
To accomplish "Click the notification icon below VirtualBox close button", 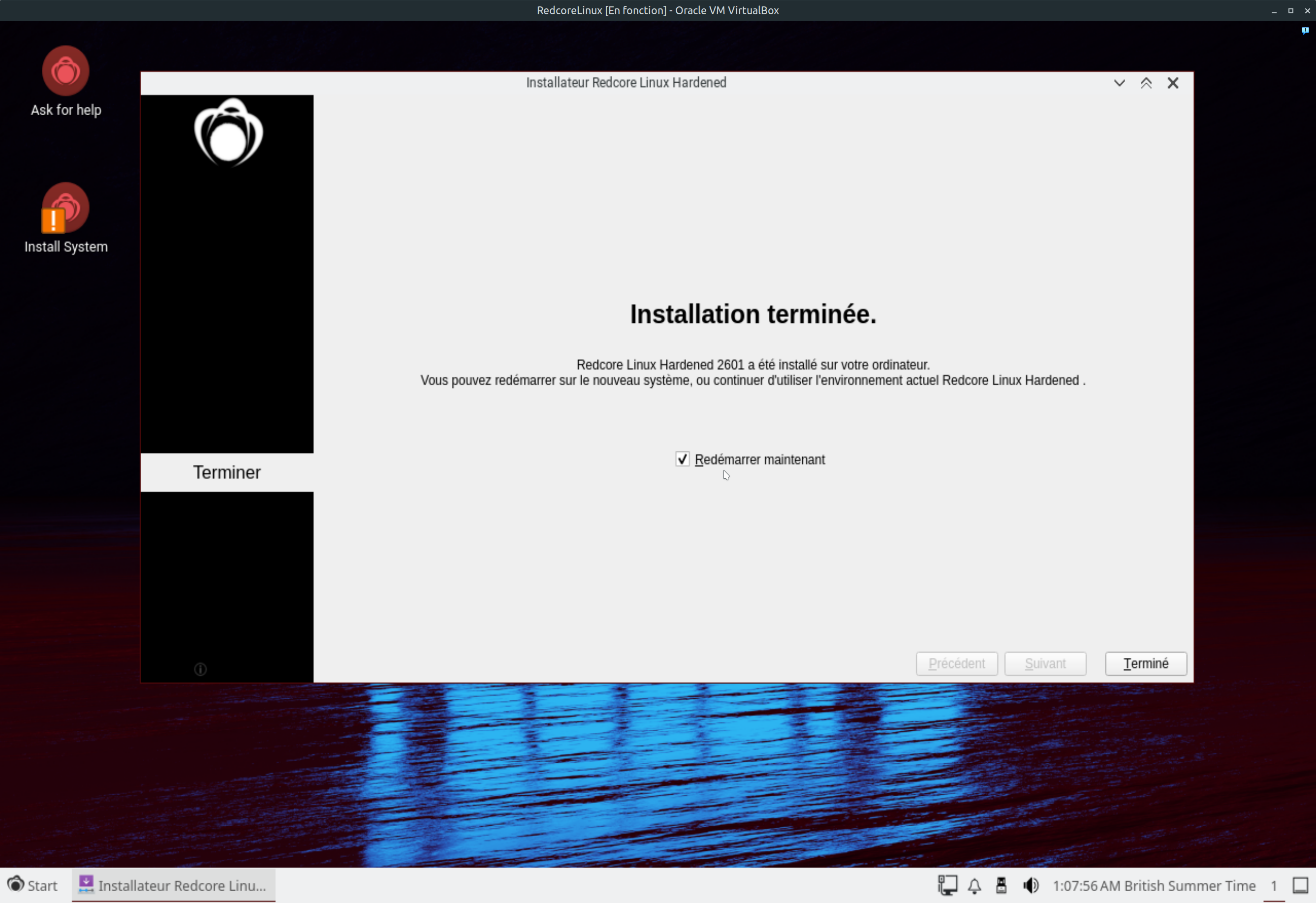I will tap(1305, 31).
